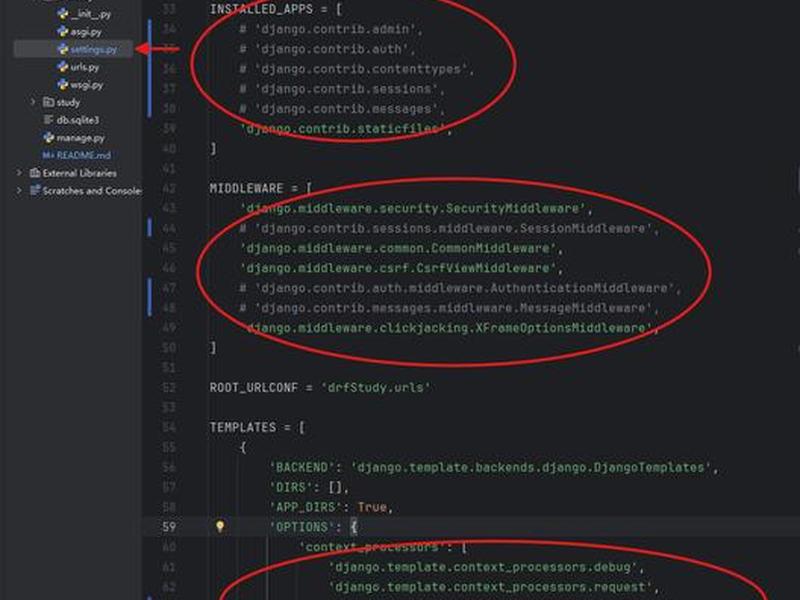Click the commented 'django.contrib.admin' line
Image resolution: width=800 pixels, height=600 pixels.
[x=331, y=30]
